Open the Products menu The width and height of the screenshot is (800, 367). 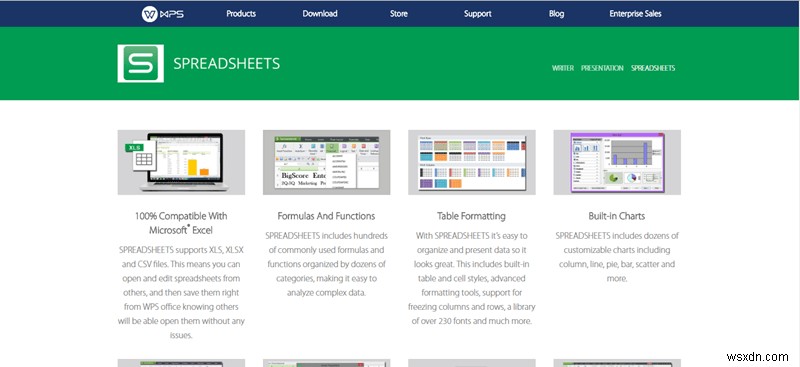[241, 14]
